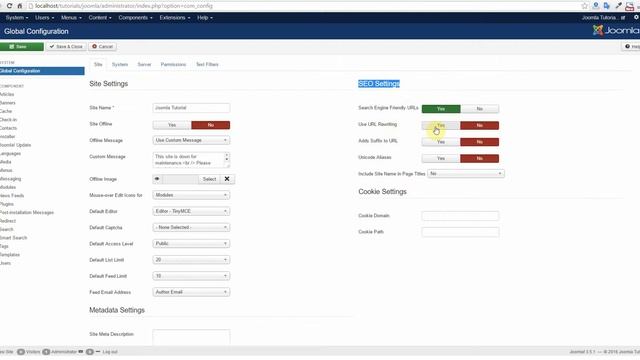
Task: Switch to the Permissions tab
Action: click(x=173, y=64)
